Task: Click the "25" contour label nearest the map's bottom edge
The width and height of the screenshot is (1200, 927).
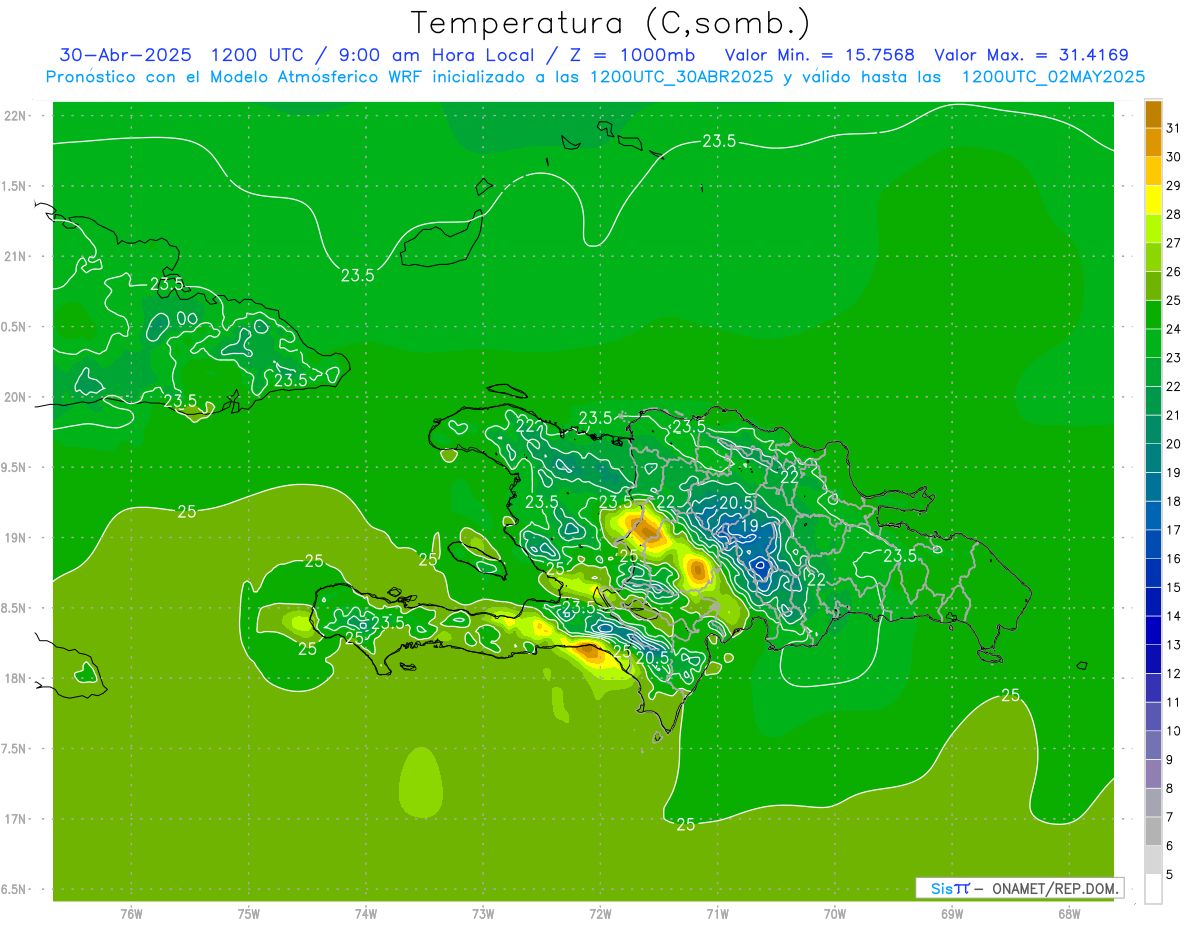Action: (686, 825)
